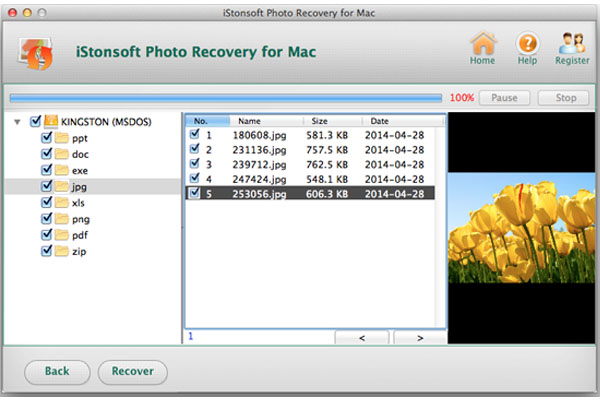The width and height of the screenshot is (600, 403).
Task: Click the yellow tulips preview image
Action: point(521,228)
